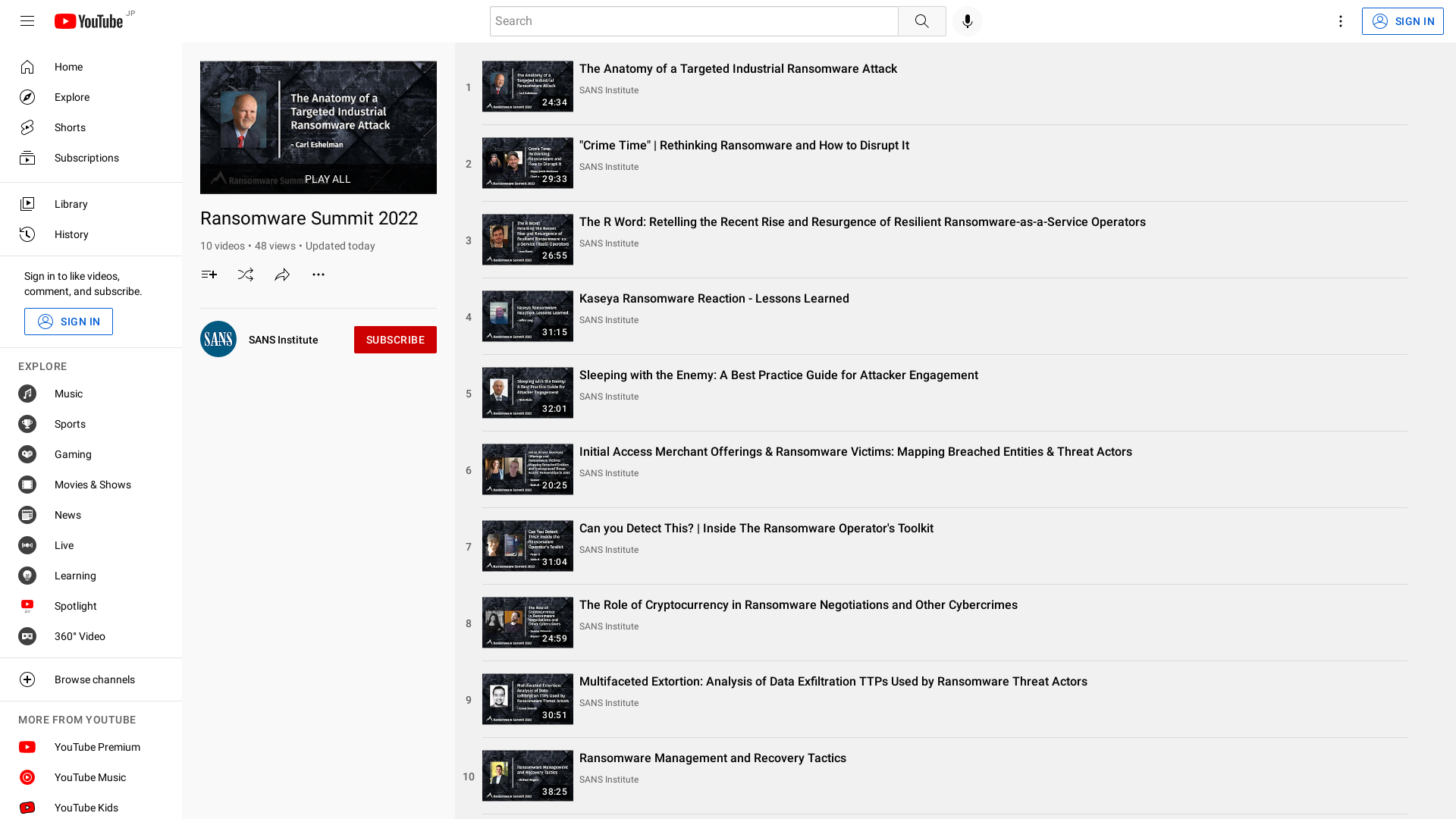
Task: Click the search input field
Action: [693, 21]
